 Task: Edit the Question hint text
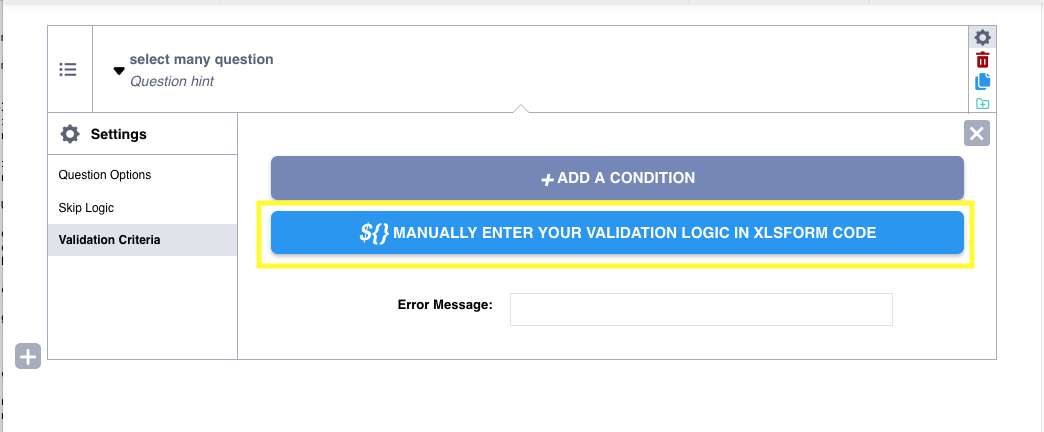click(172, 81)
